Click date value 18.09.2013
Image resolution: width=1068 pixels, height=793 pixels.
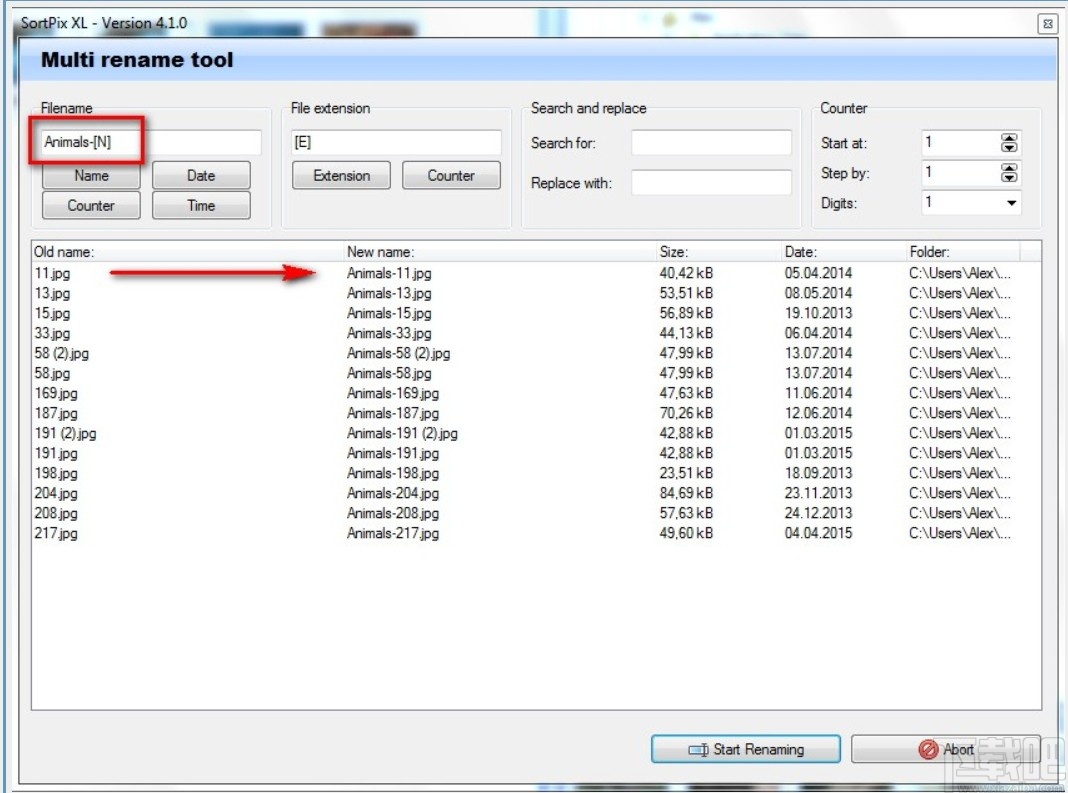click(x=818, y=473)
